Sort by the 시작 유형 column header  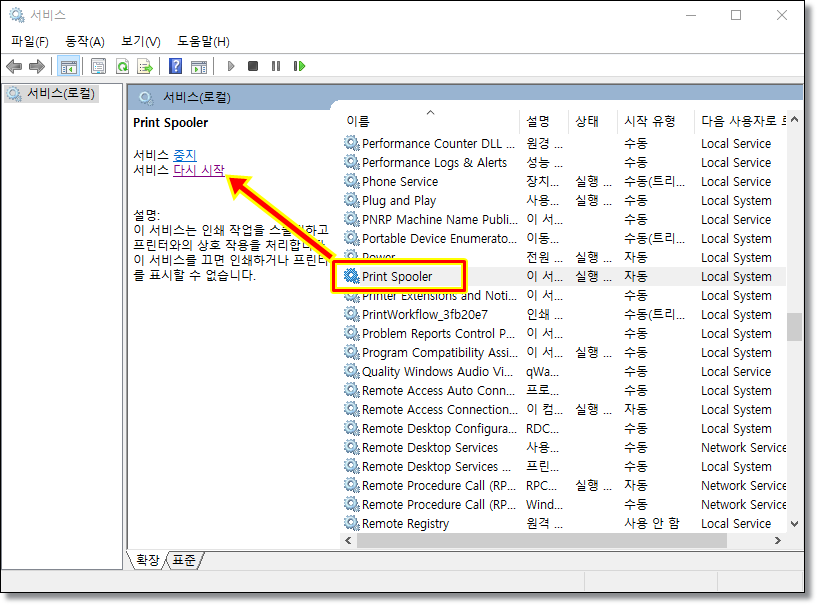pos(655,121)
